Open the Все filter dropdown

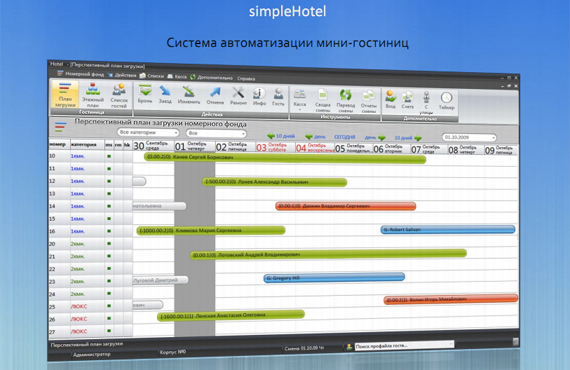point(216,133)
